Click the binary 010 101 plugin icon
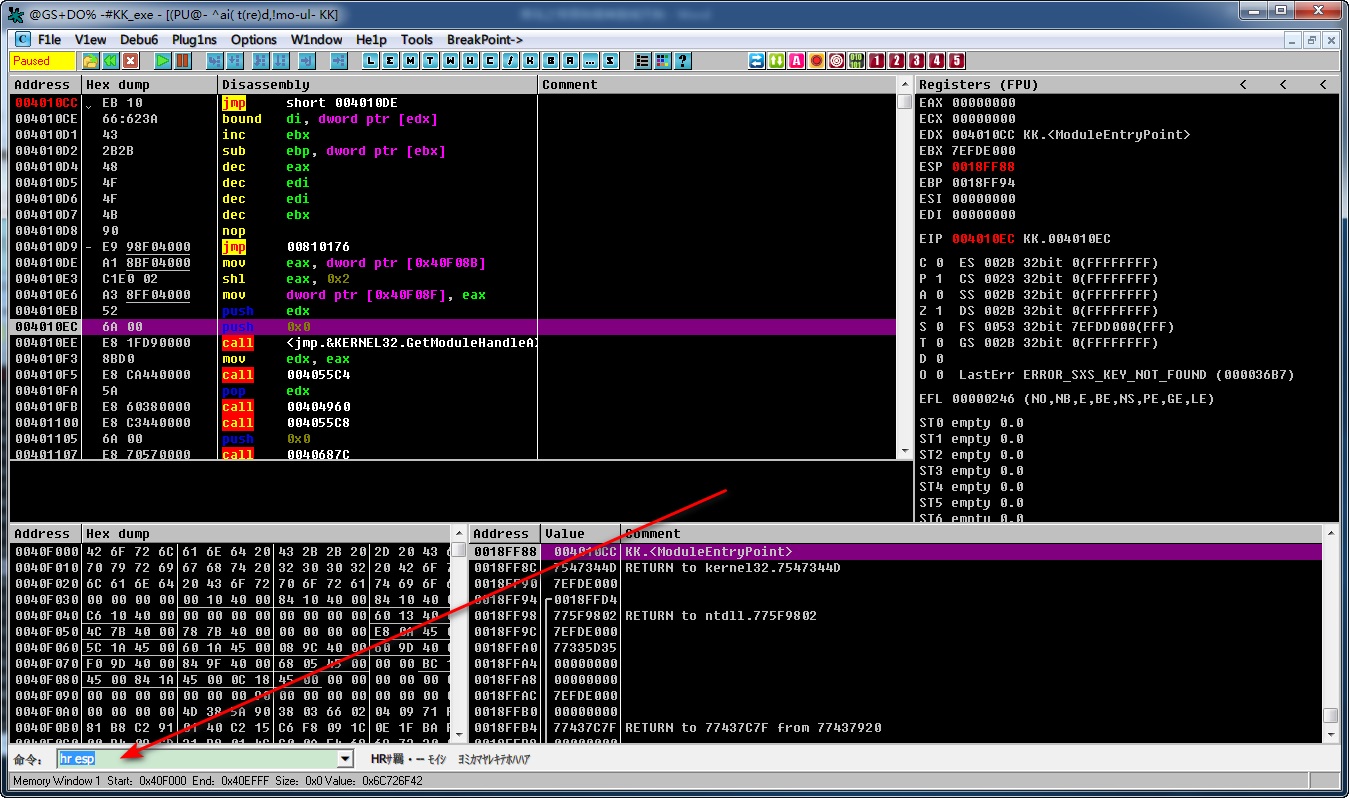Screen dimensions: 1349x798 [x=856, y=61]
